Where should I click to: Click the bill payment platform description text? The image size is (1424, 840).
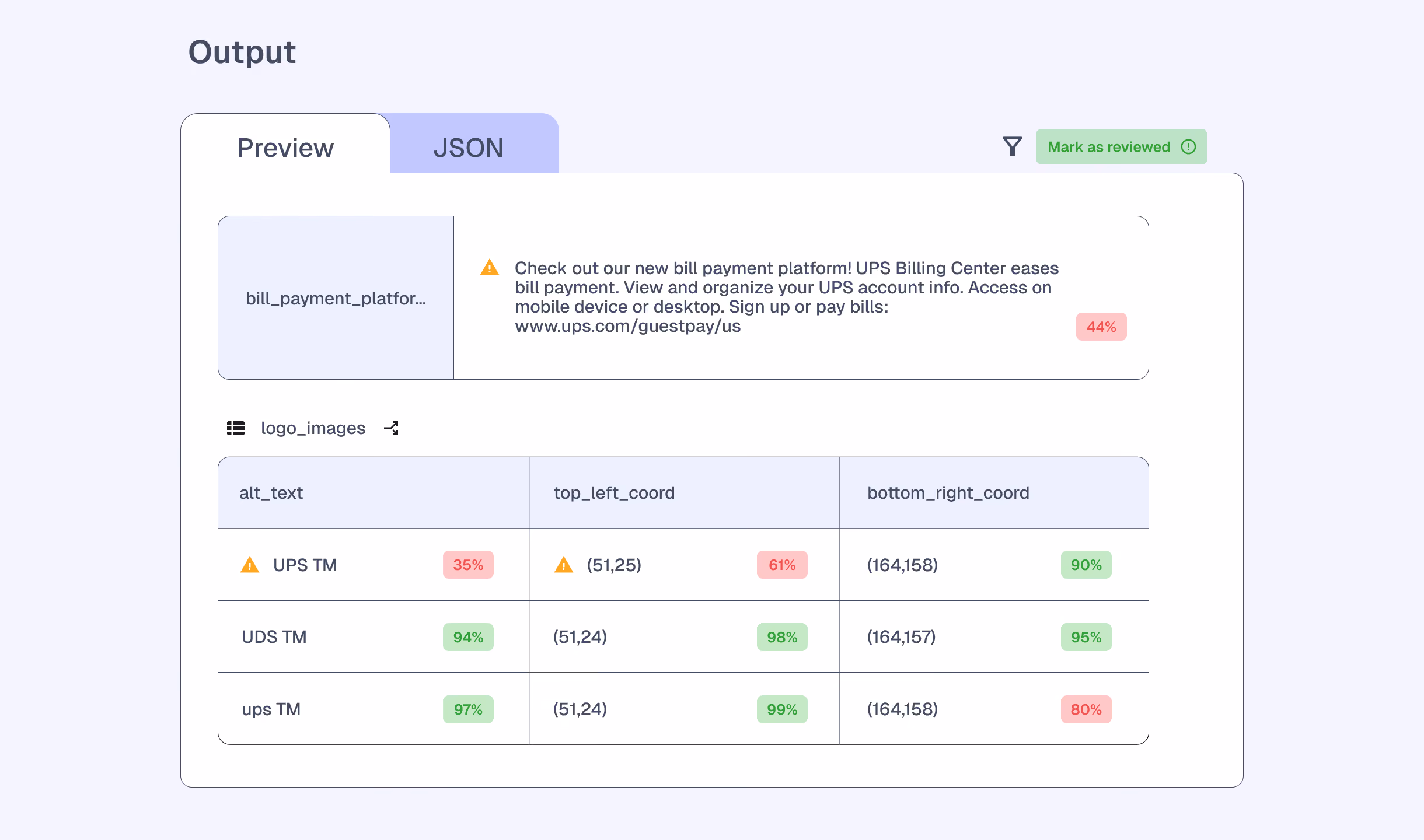(x=786, y=297)
